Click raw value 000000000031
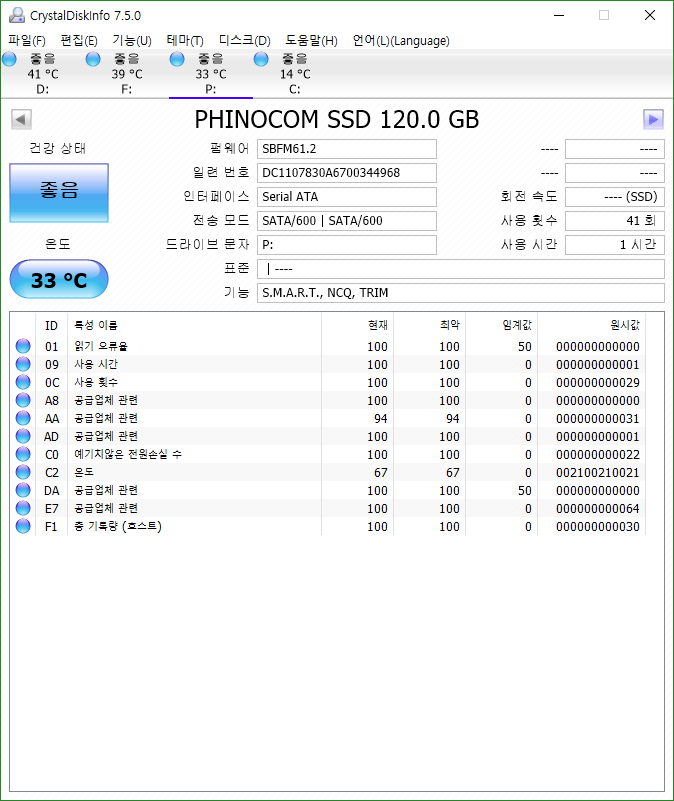This screenshot has width=674, height=801. click(x=597, y=419)
